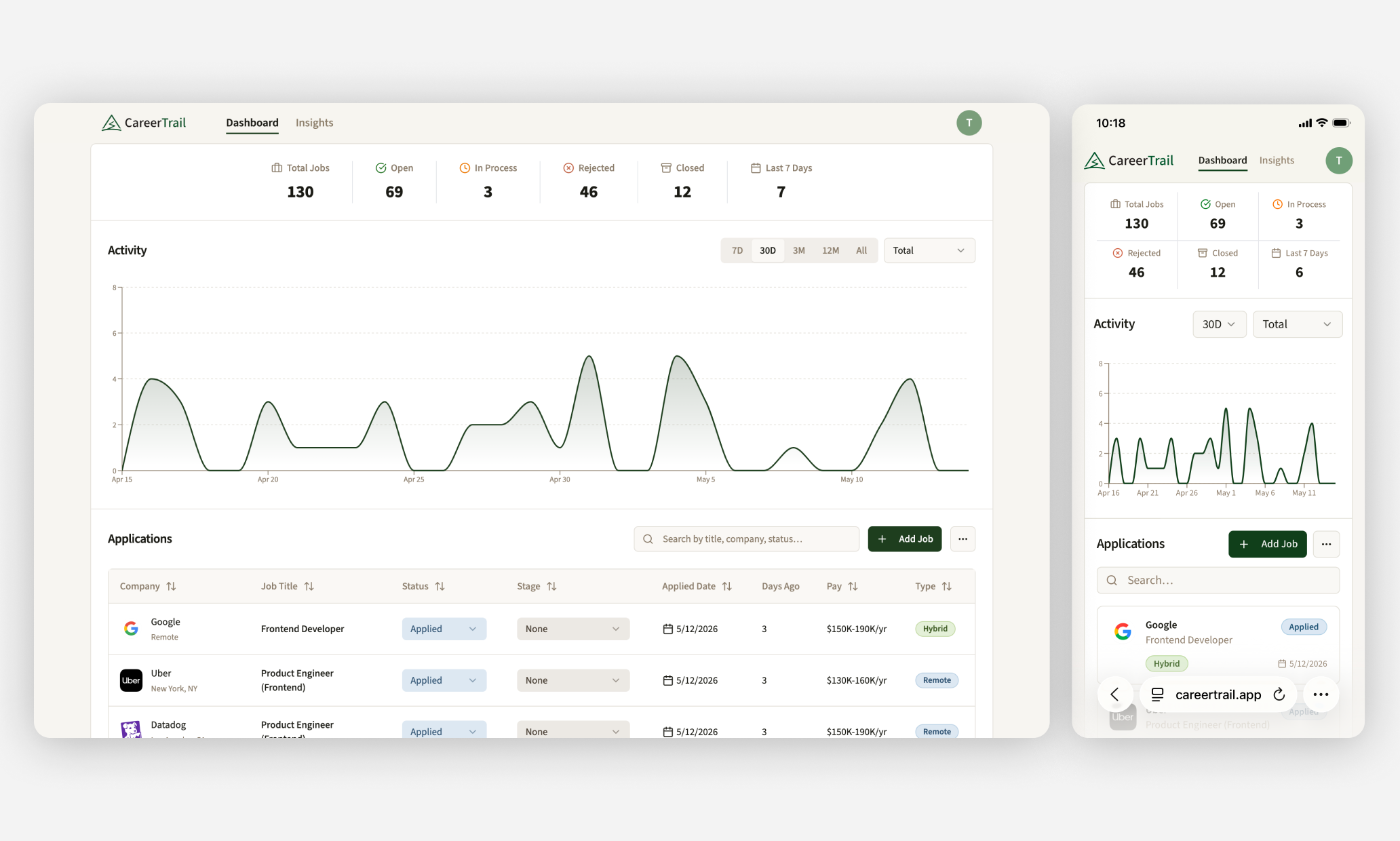The width and height of the screenshot is (1400, 841).
Task: Select the 7D activity range
Action: pos(737,250)
